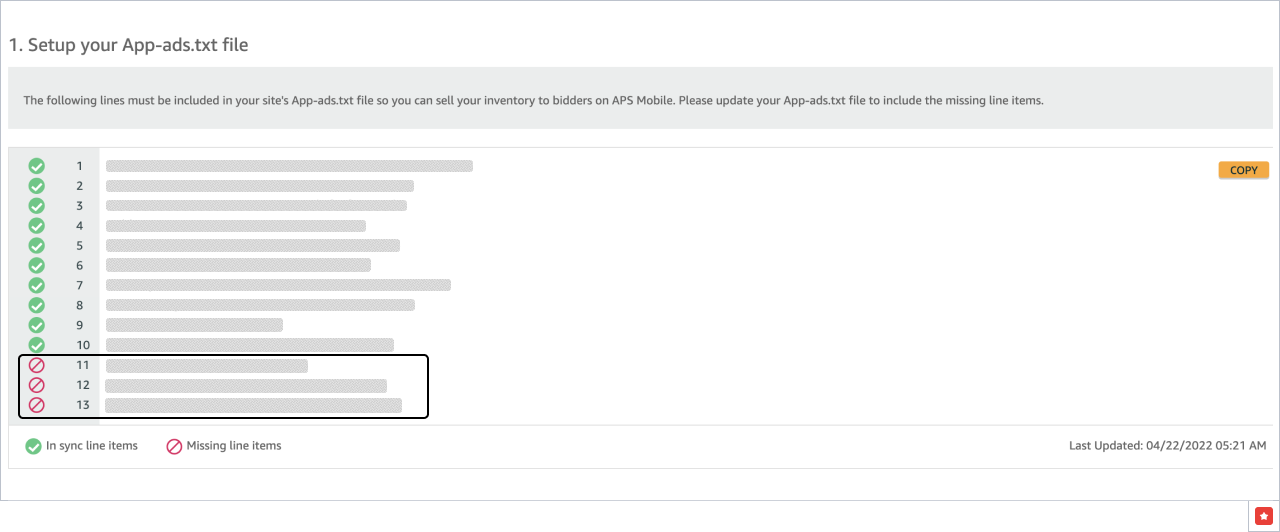1280x532 pixels.
Task: Click the 'In sync line items' legend icon
Action: (x=33, y=446)
